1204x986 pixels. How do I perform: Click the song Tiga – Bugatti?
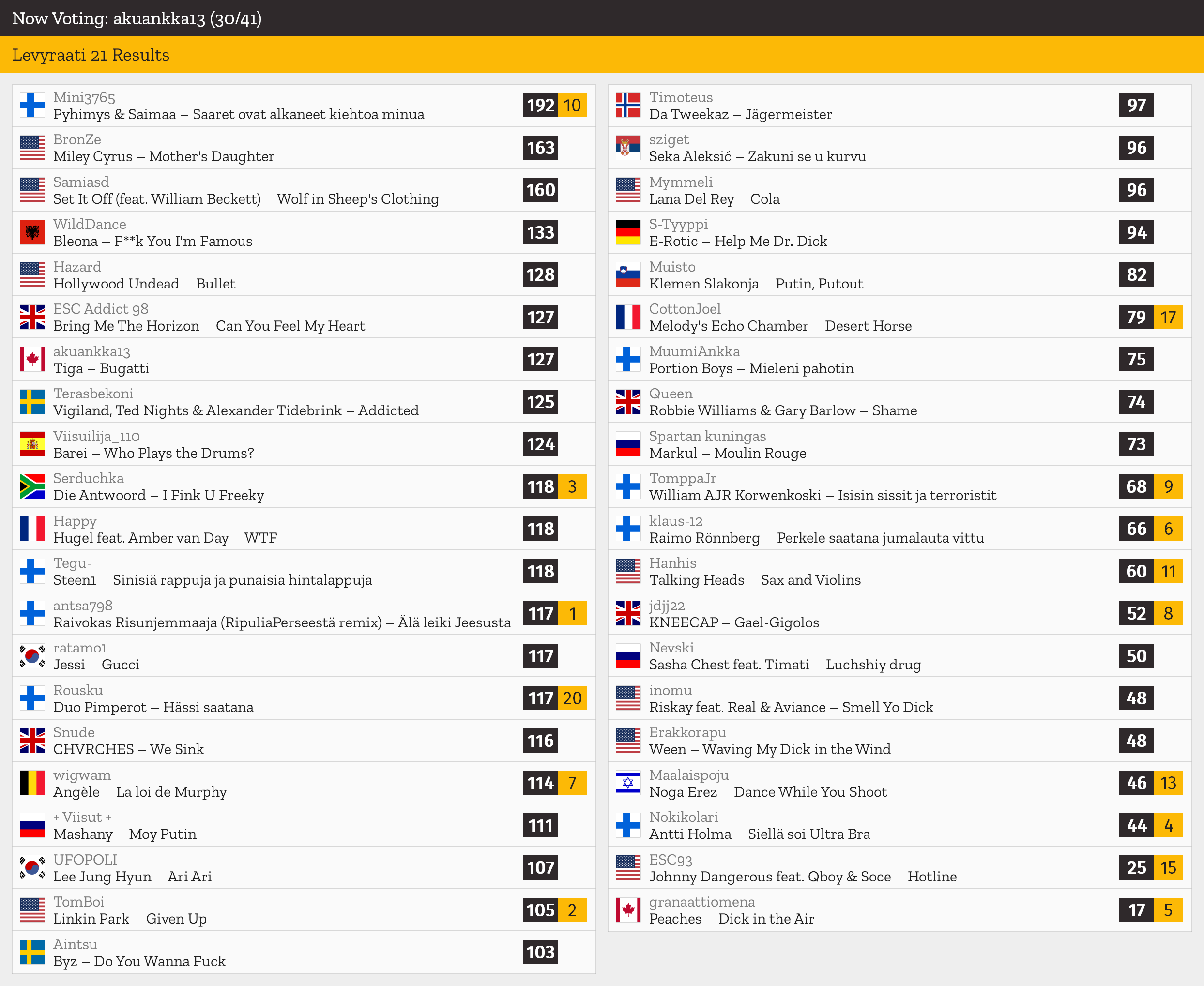click(x=101, y=368)
